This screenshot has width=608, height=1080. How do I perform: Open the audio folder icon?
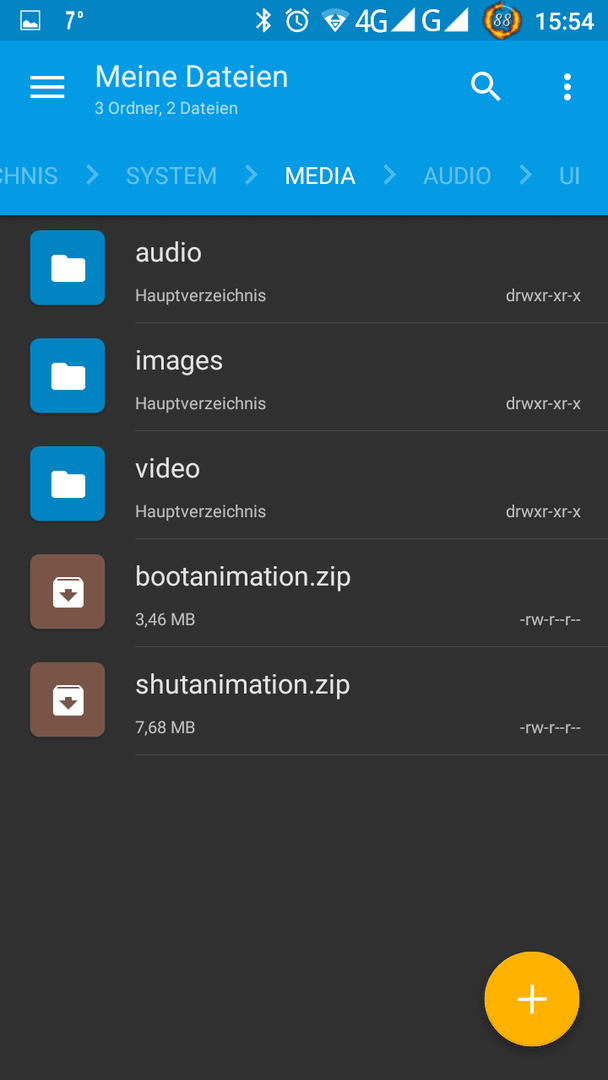(67, 268)
